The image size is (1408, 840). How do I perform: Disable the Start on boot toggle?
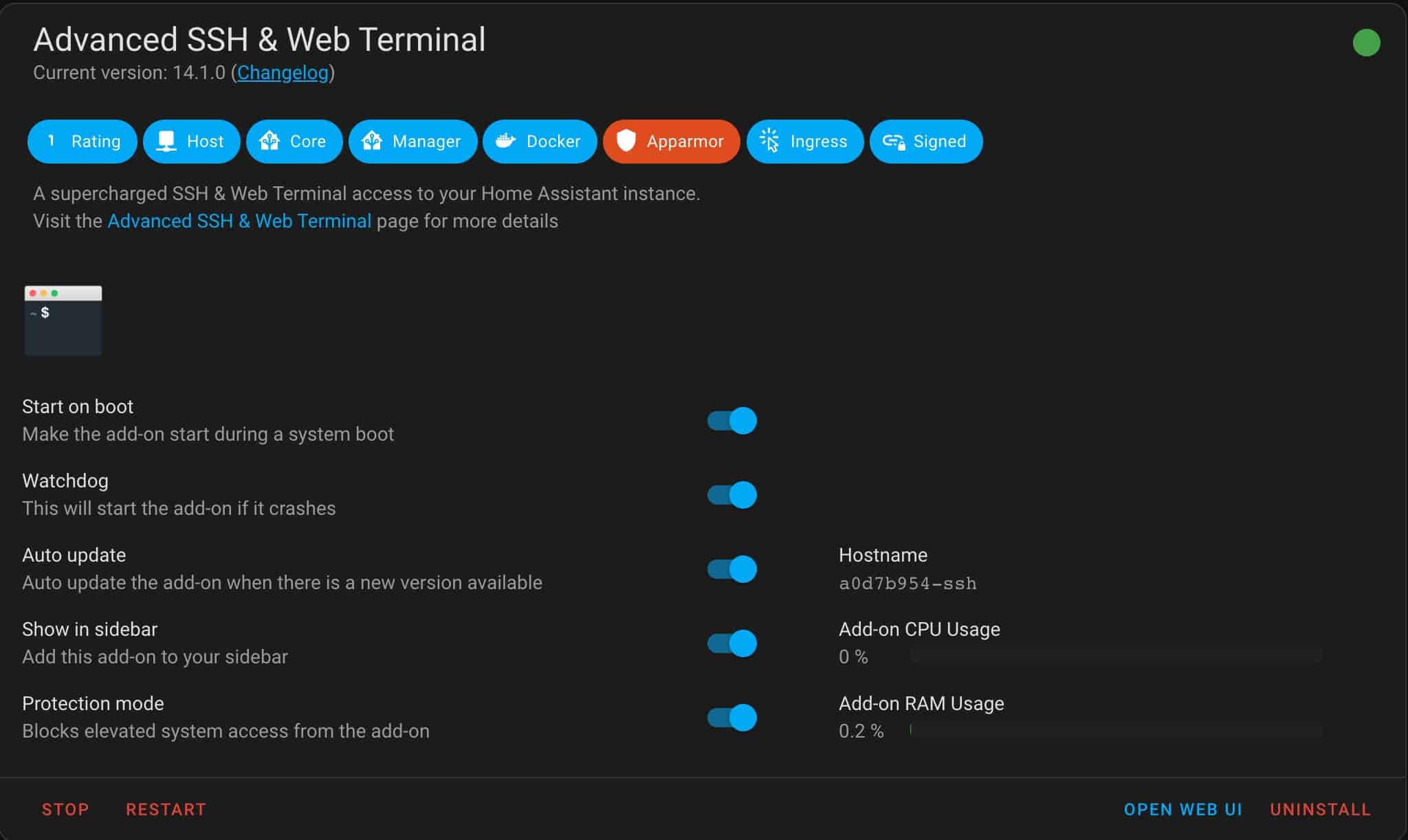(732, 421)
